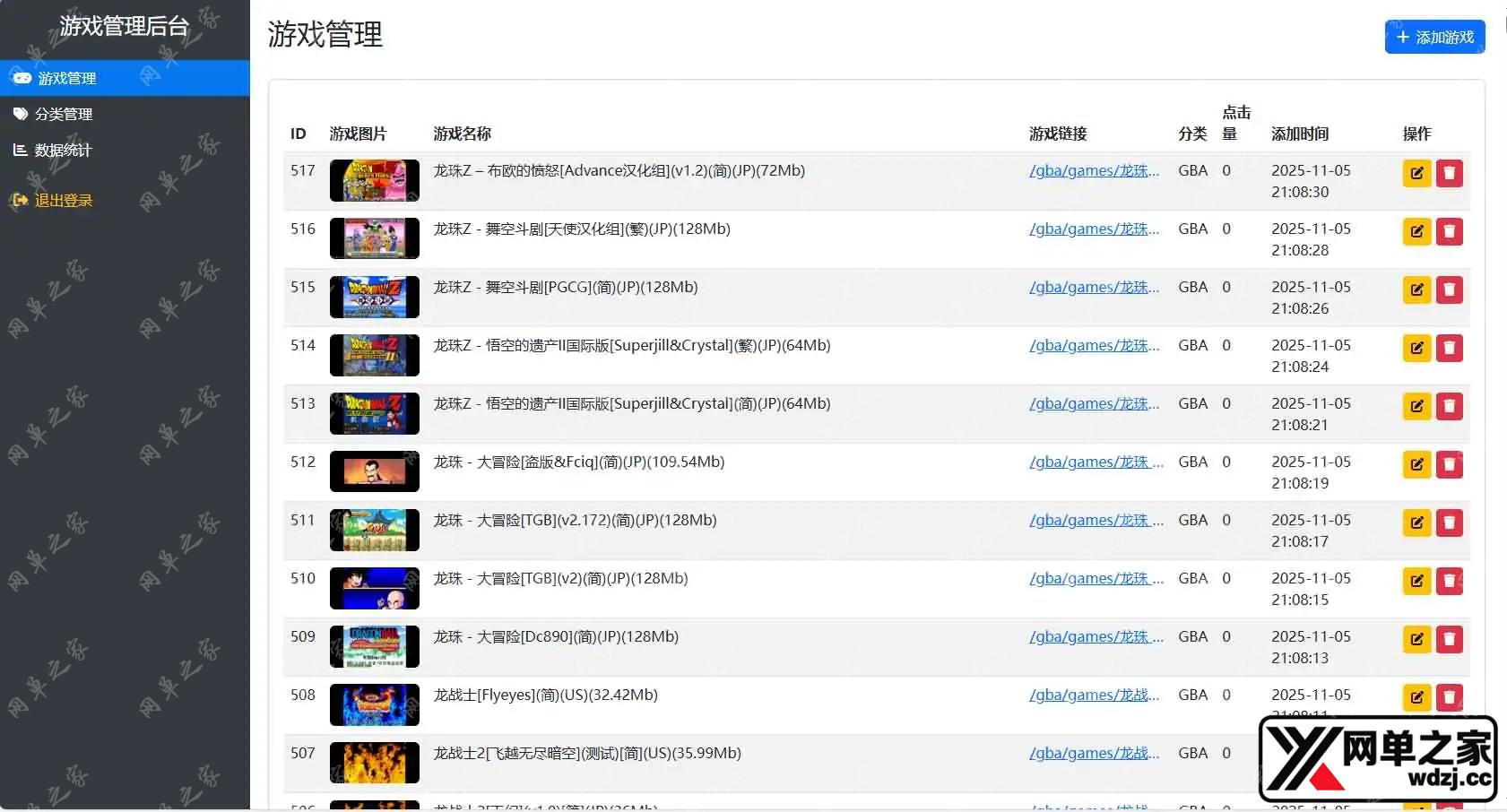Remove game 511 via the trash icon
Screen dimensions: 1507x812
1449,523
